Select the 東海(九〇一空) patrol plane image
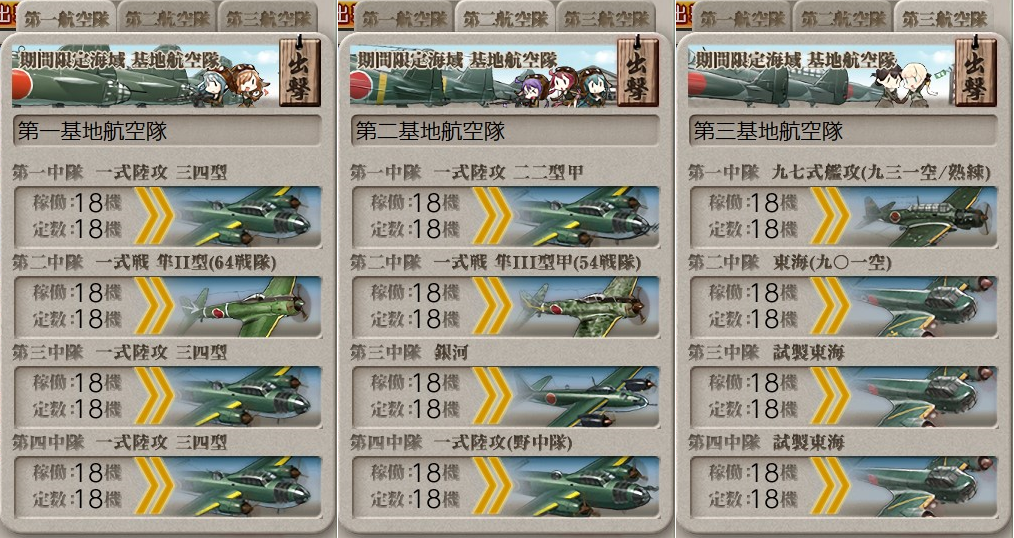The width and height of the screenshot is (1014, 538). coord(925,307)
